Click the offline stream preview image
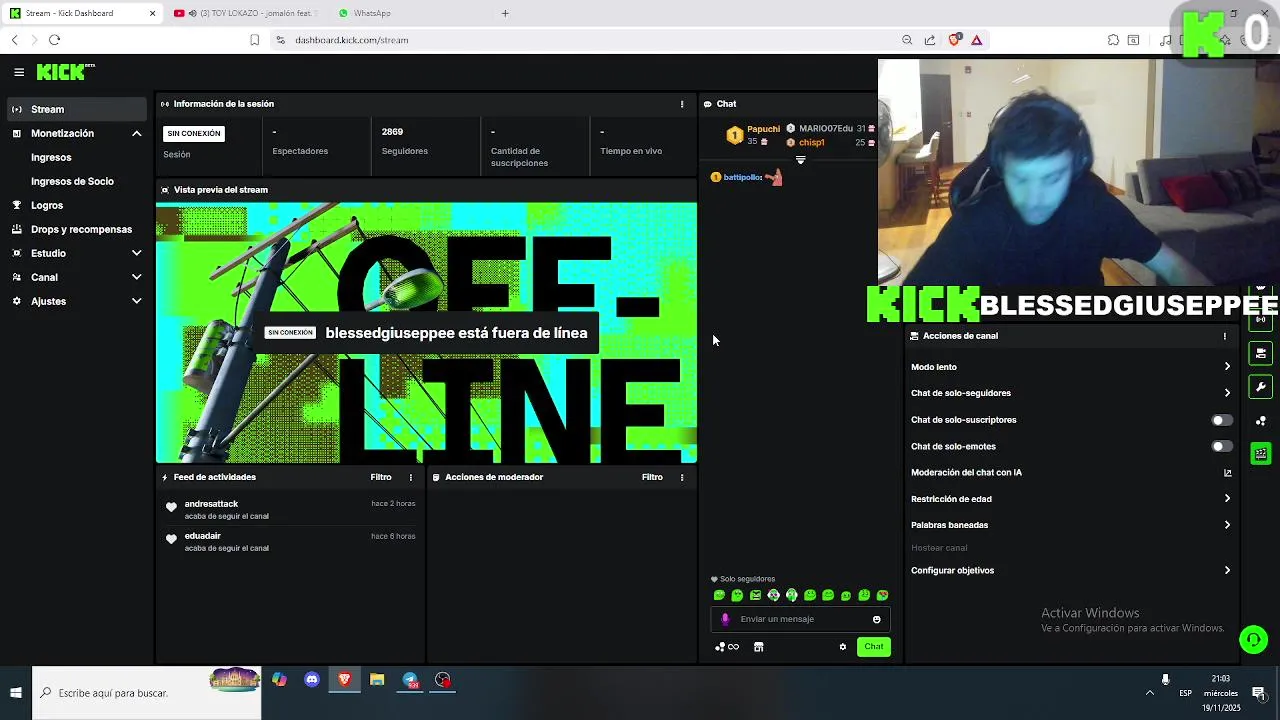 point(426,333)
